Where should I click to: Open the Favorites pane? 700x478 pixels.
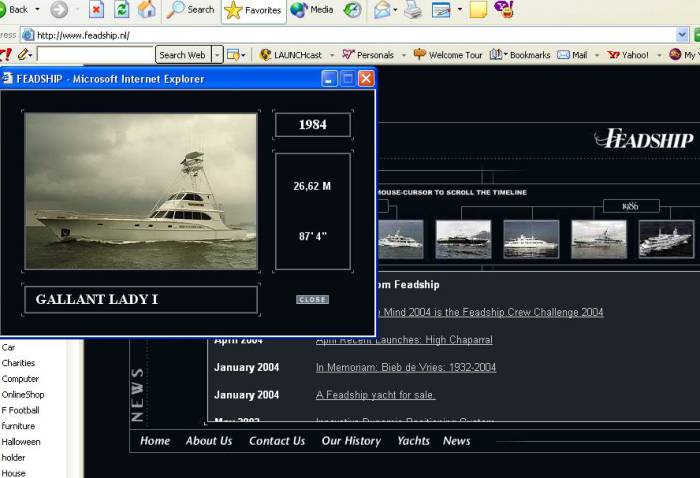253,10
